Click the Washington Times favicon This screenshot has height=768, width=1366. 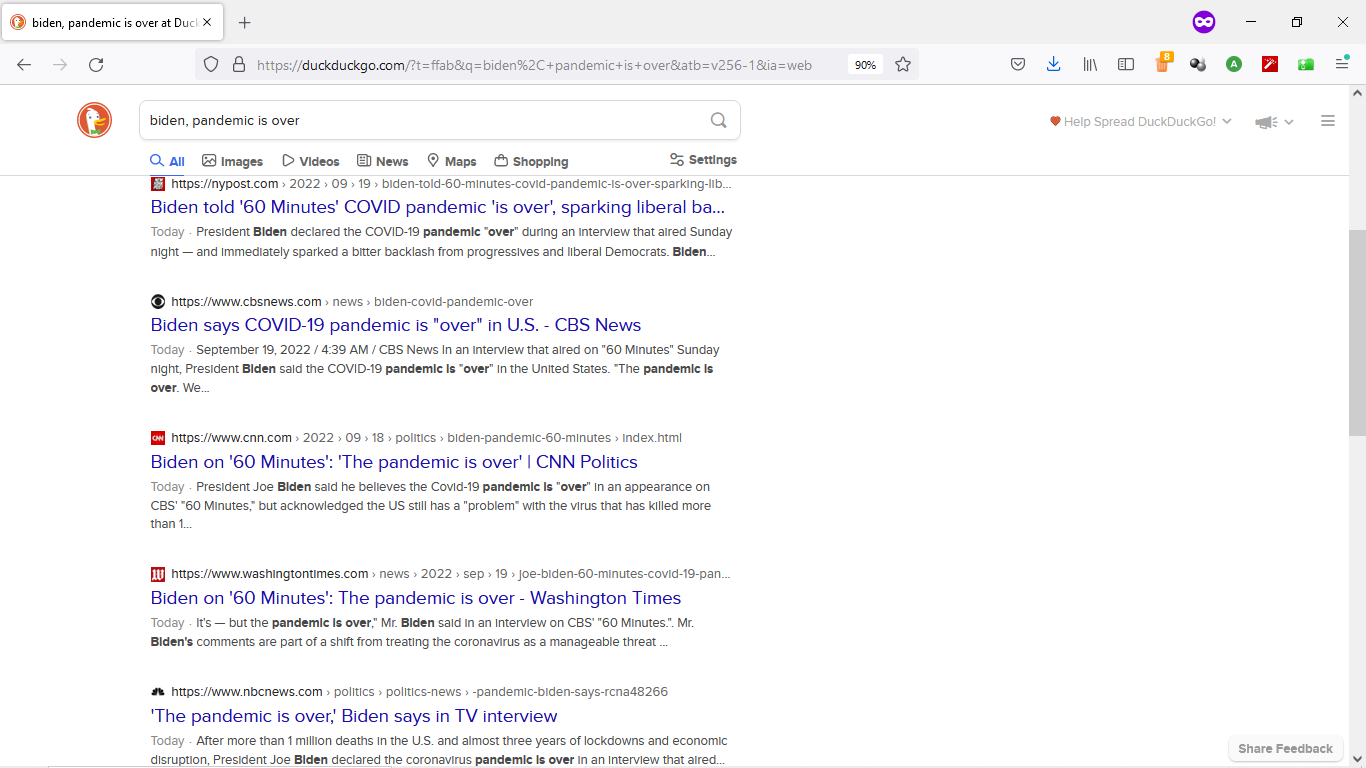[x=158, y=574]
